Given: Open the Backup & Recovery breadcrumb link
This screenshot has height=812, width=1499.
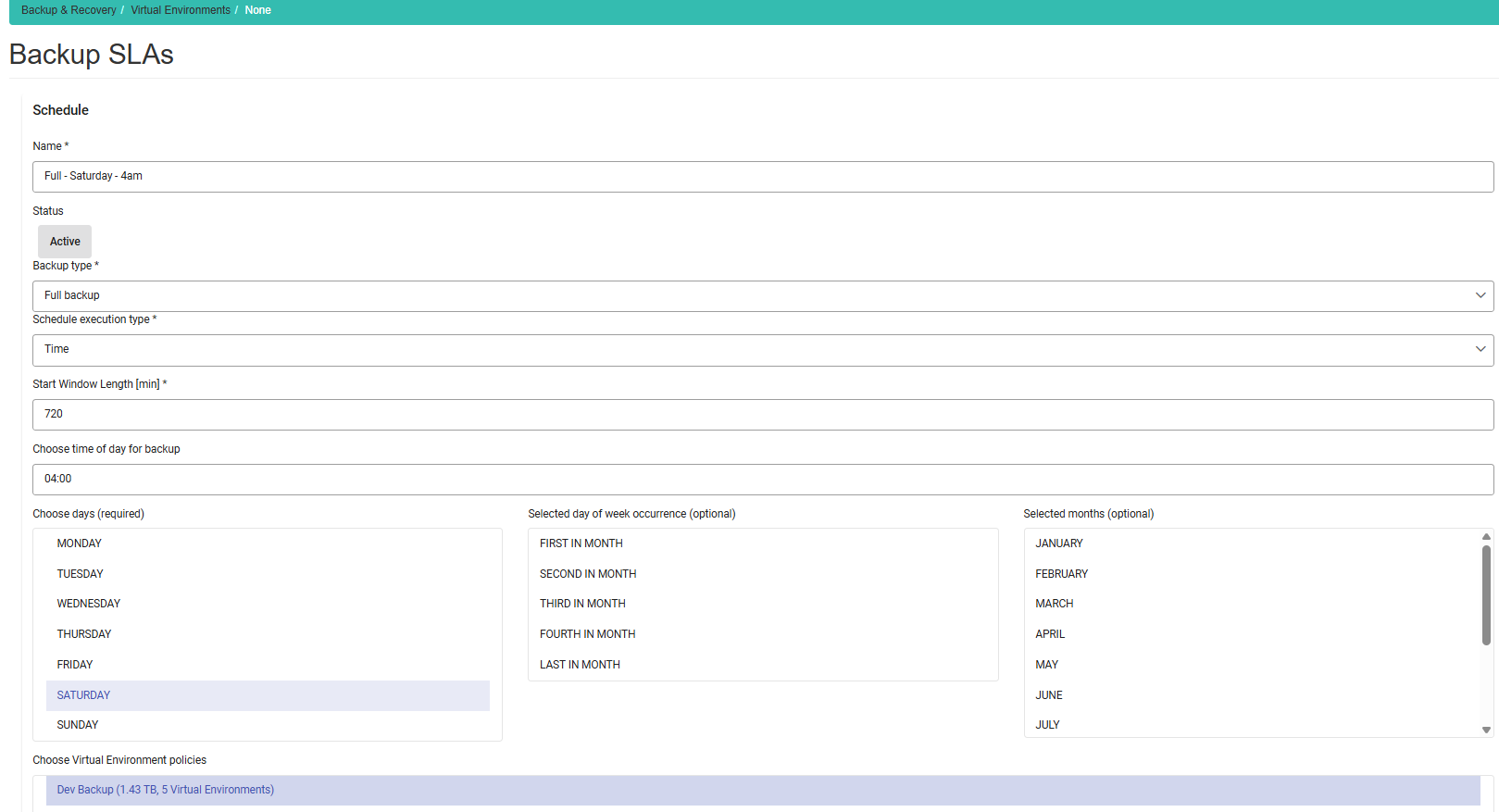Looking at the screenshot, I should tap(69, 10).
